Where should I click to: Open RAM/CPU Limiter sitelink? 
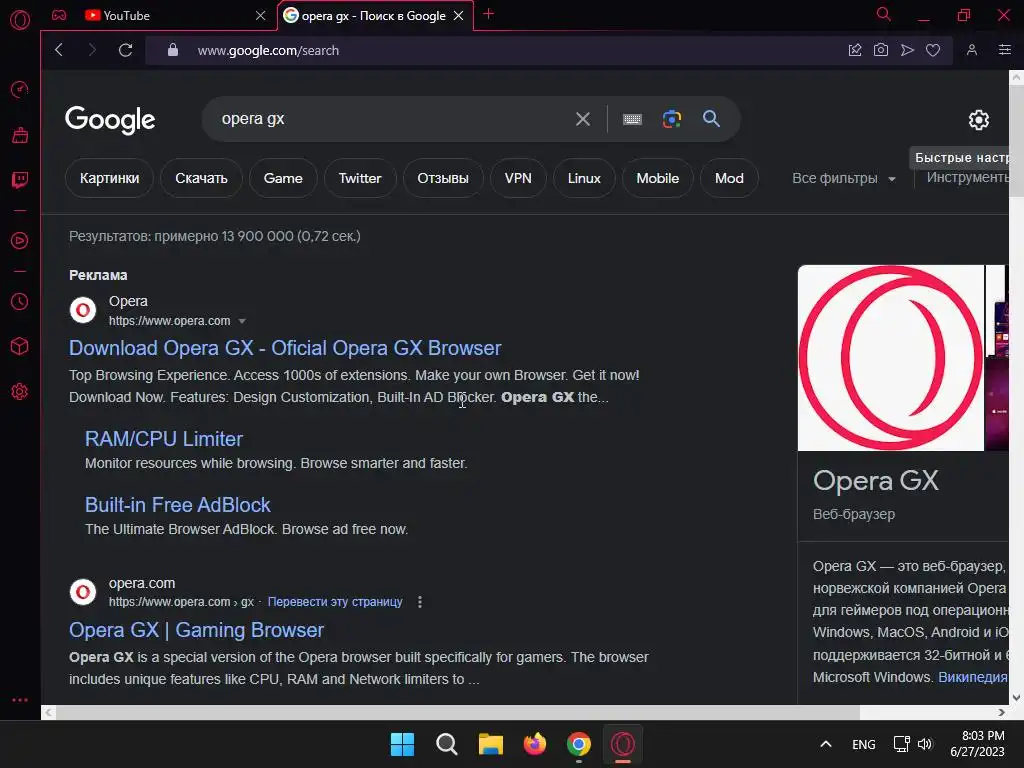(164, 439)
